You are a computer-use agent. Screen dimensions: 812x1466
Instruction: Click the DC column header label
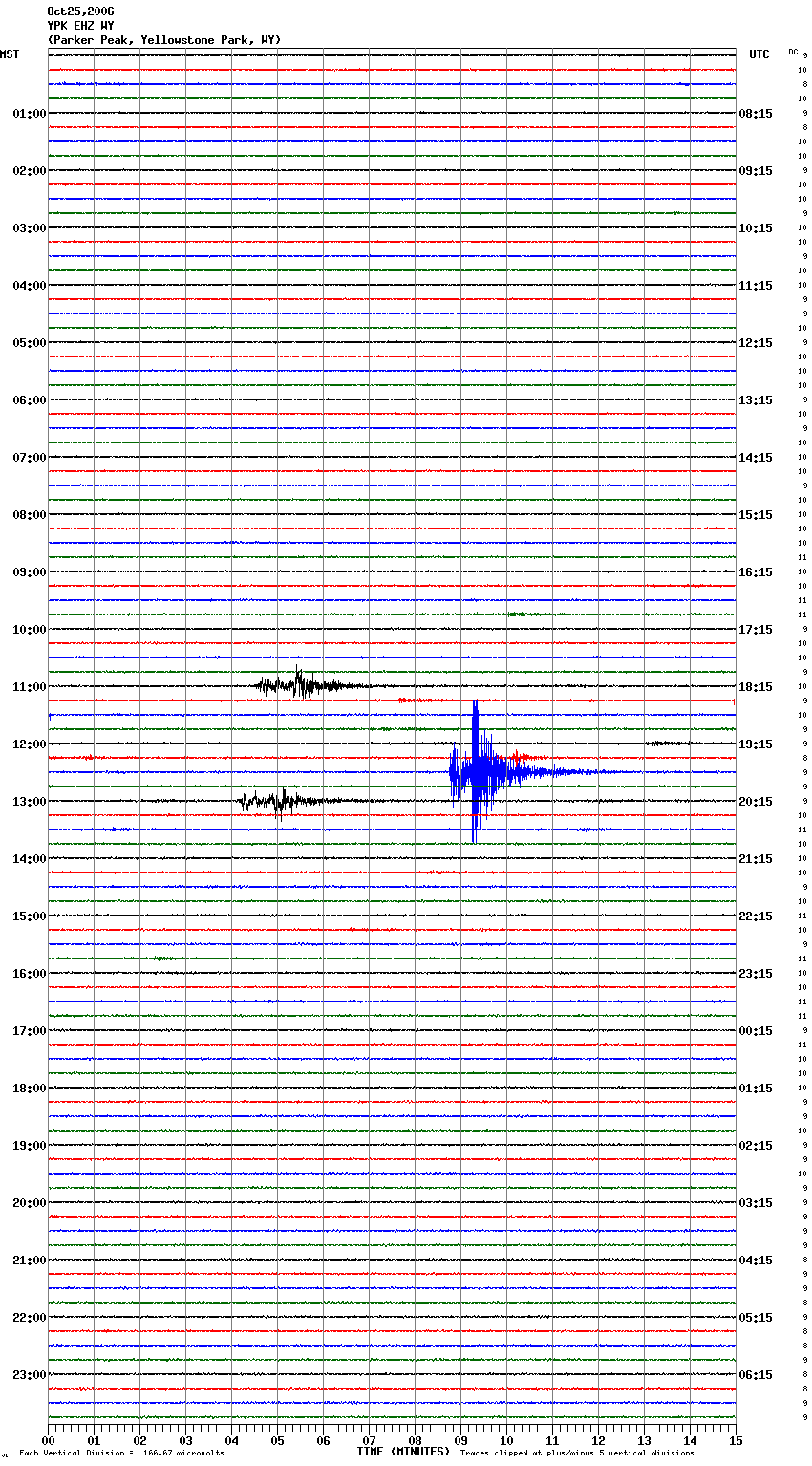pos(793,52)
